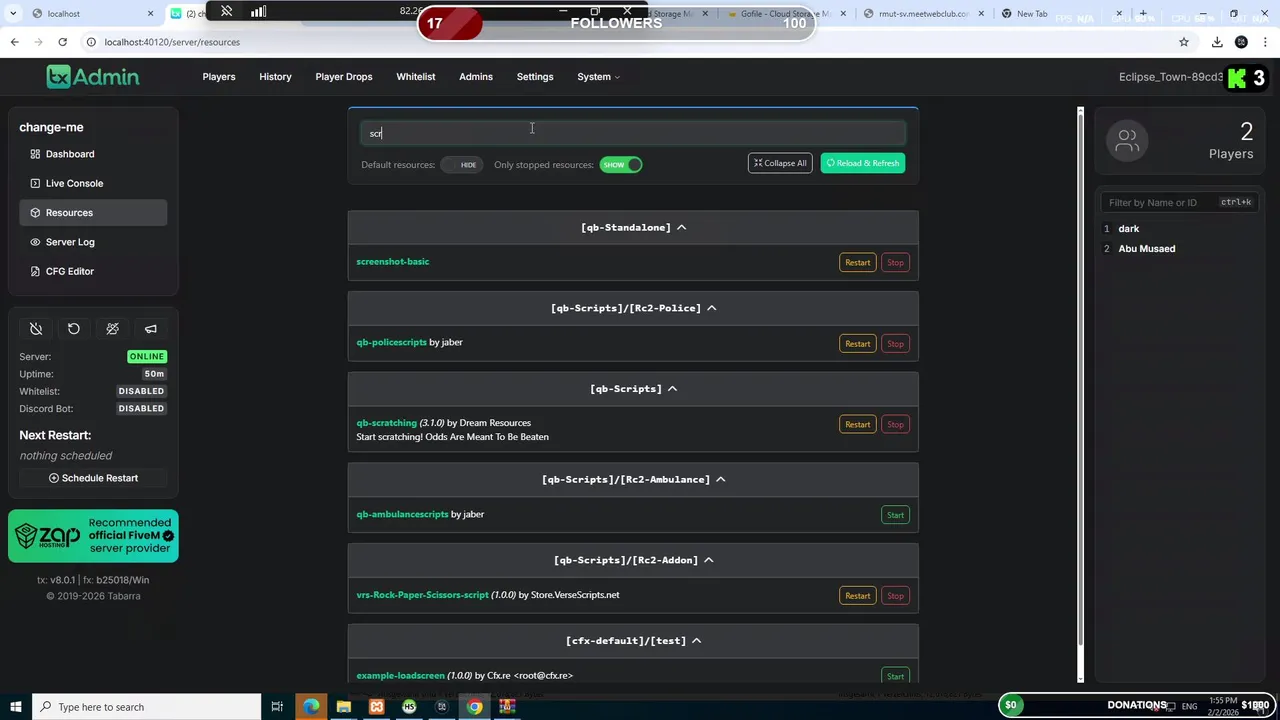Click Filter by Name or ID field
This screenshot has height=720, width=1280.
(x=1180, y=202)
